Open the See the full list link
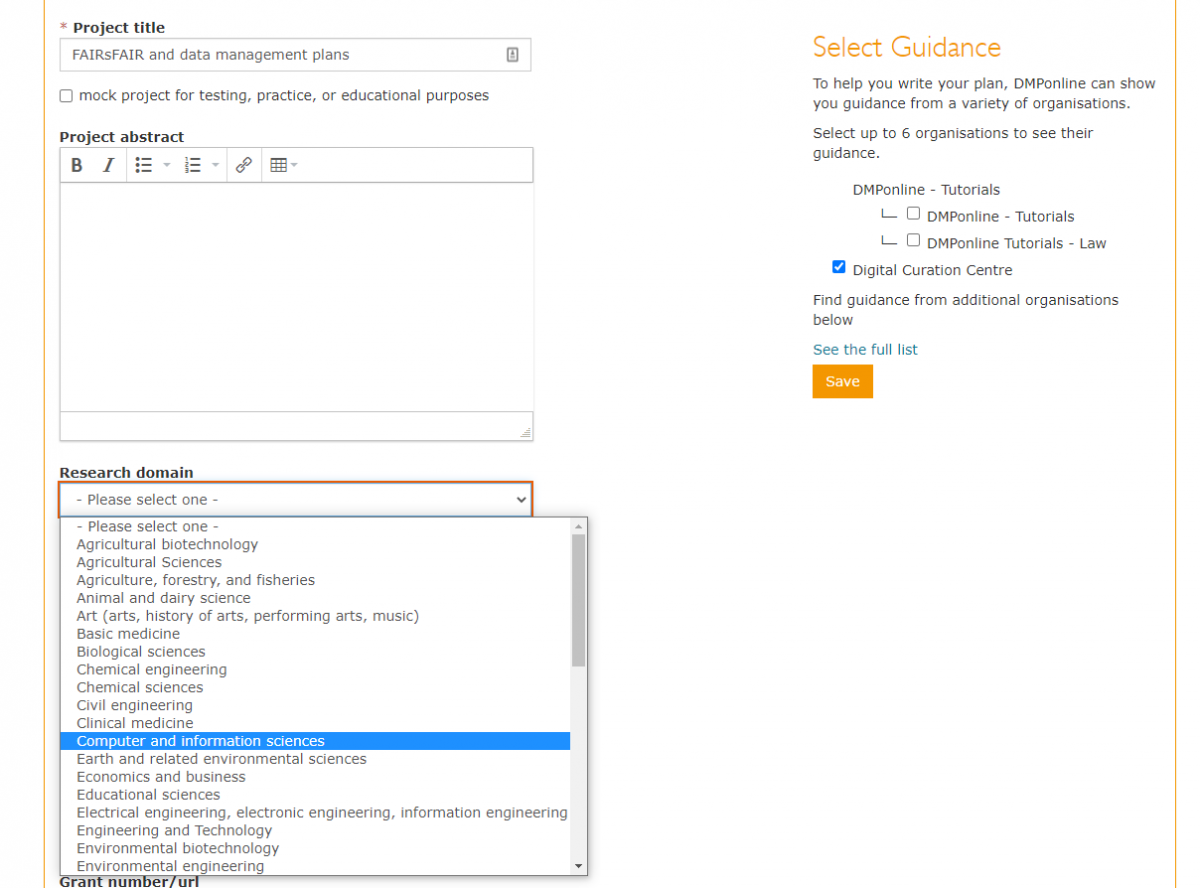The height and width of the screenshot is (888, 1200). click(865, 349)
